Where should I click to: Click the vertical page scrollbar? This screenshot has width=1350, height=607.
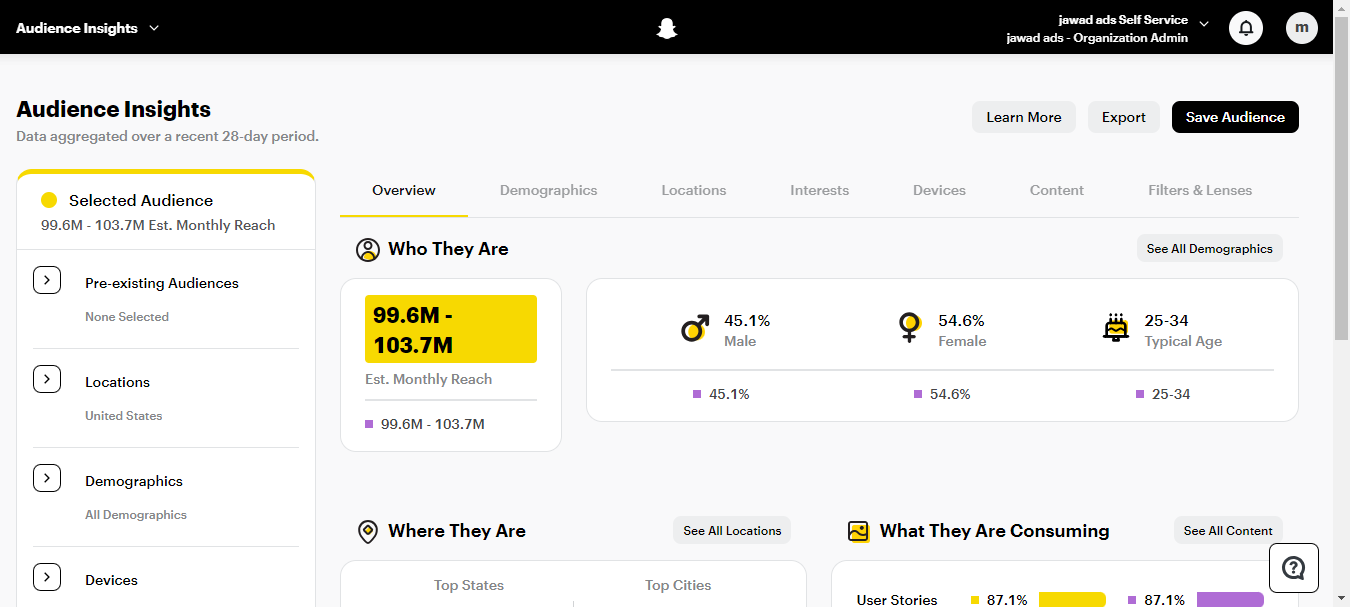[1342, 200]
